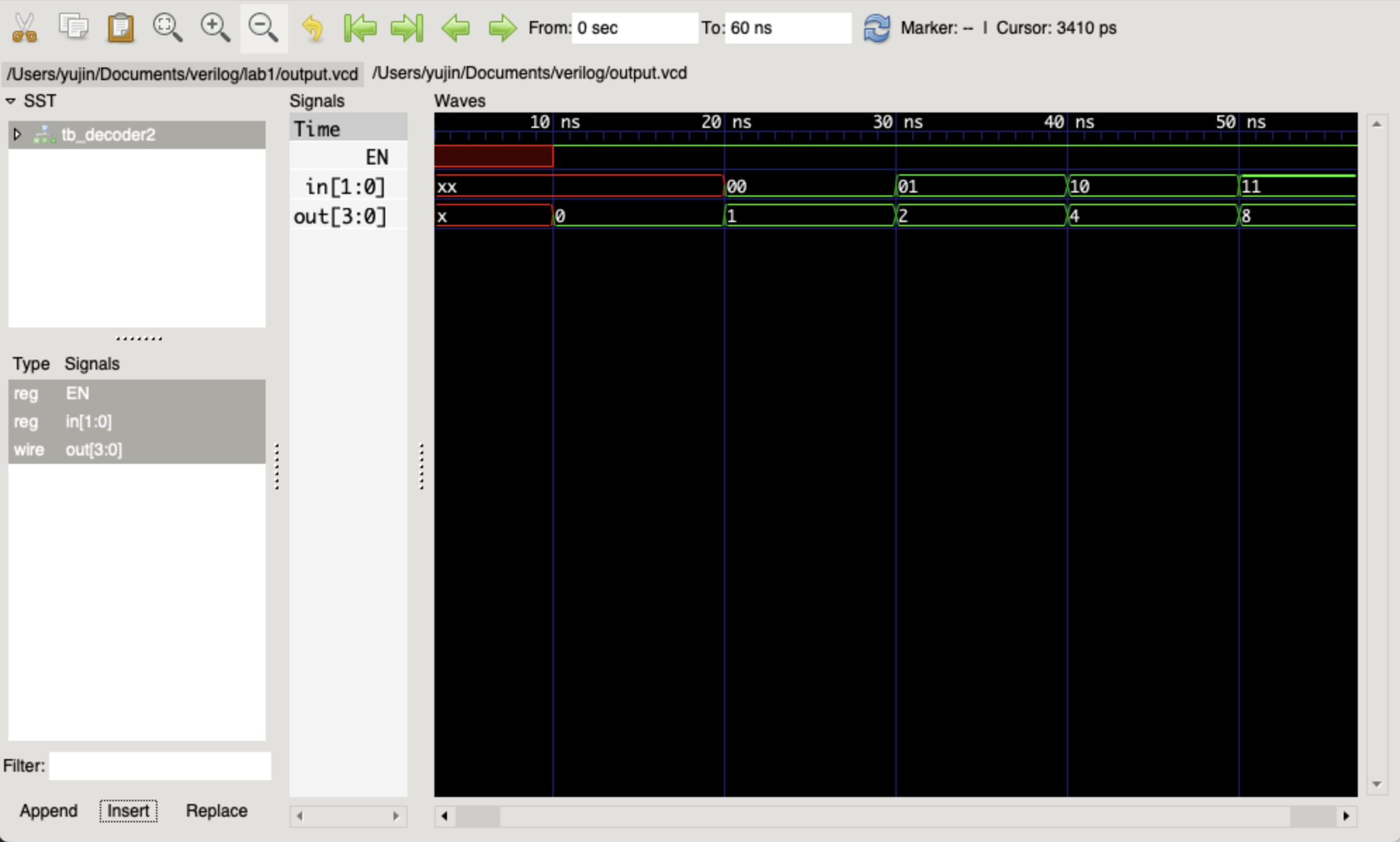Expand the tb_decoder2 tree node
1400x842 pixels.
pos(18,134)
